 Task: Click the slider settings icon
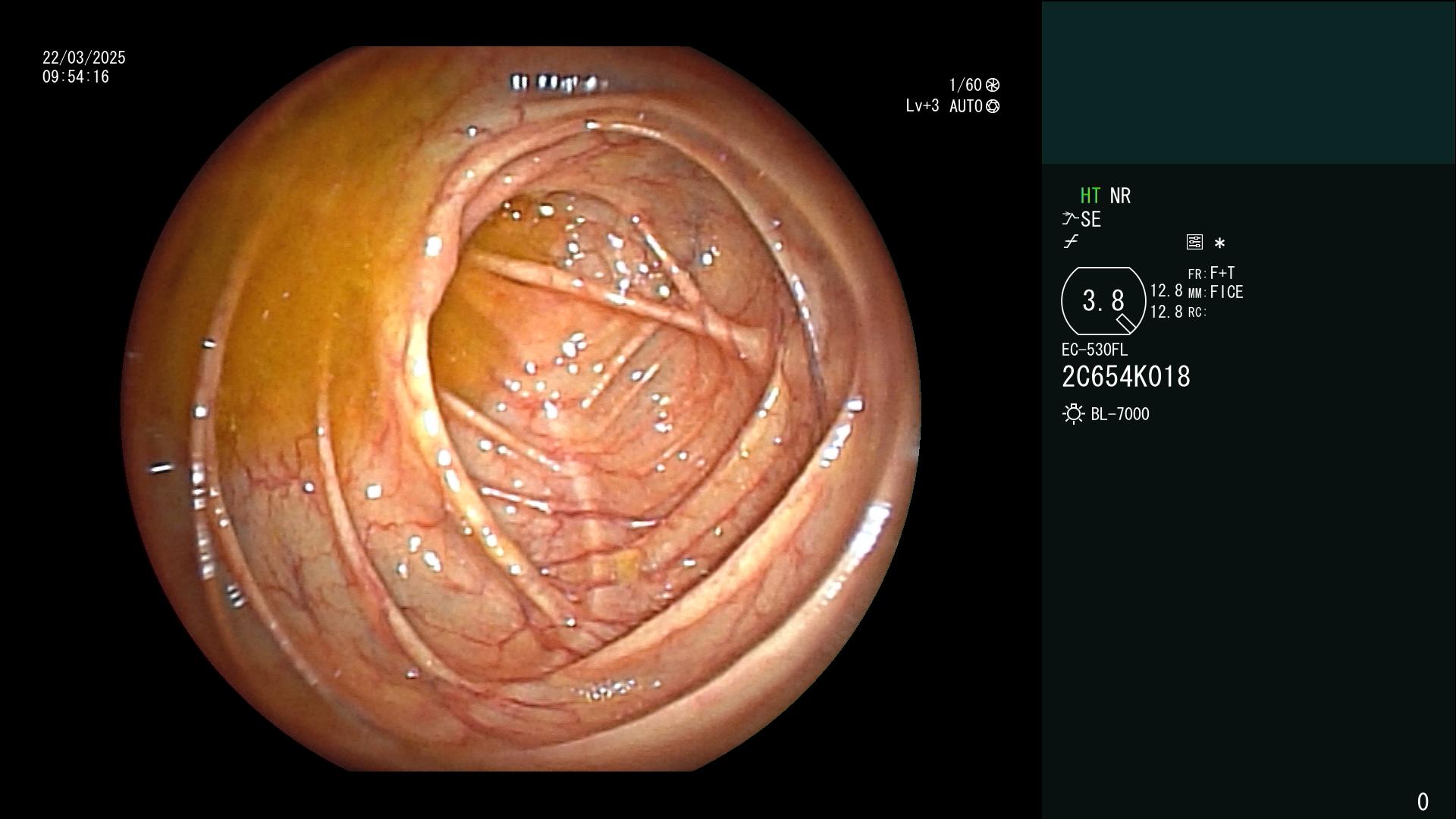[1194, 242]
